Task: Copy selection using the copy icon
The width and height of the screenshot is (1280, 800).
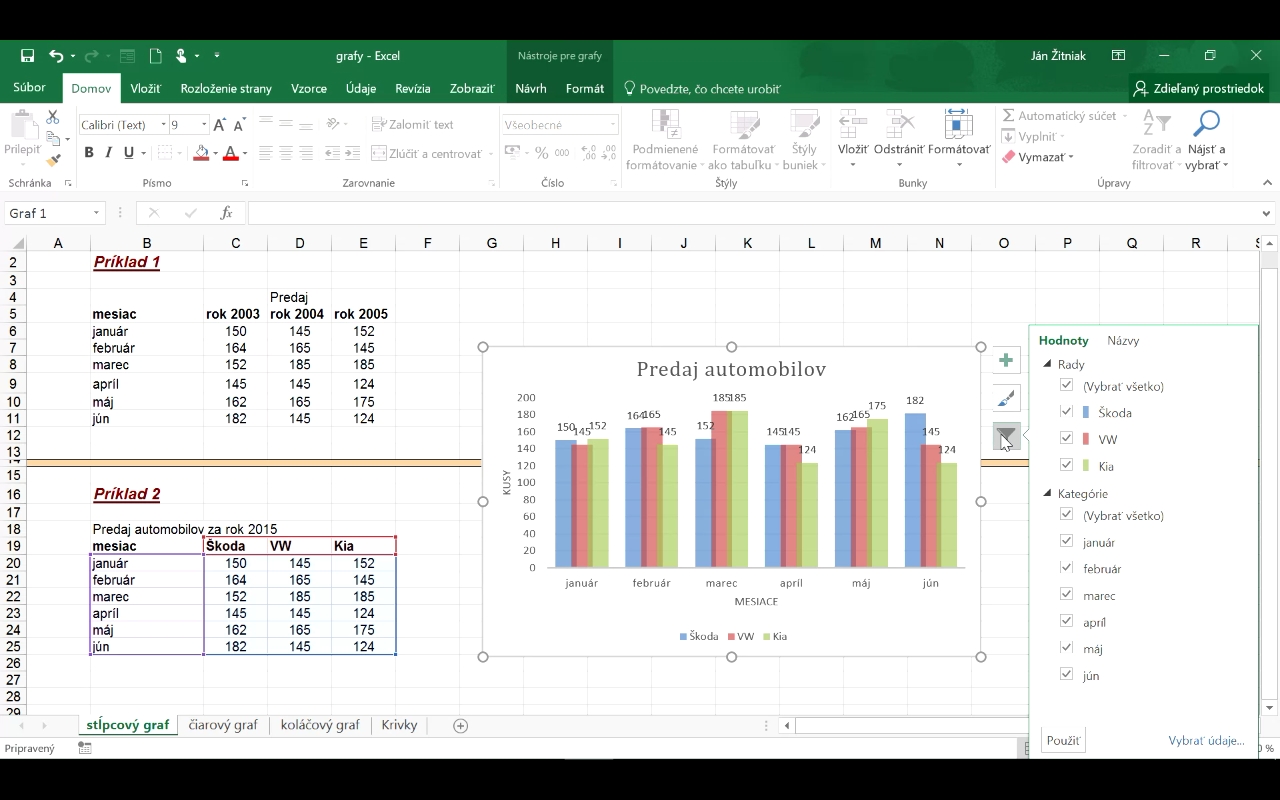Action: tap(53, 139)
